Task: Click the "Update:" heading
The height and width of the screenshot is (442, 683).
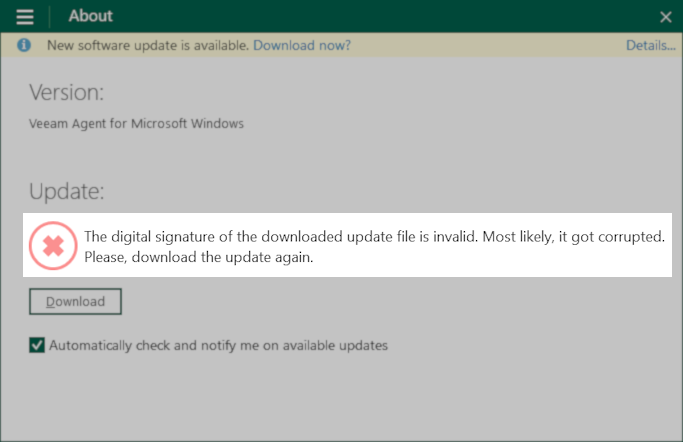Action: [67, 191]
